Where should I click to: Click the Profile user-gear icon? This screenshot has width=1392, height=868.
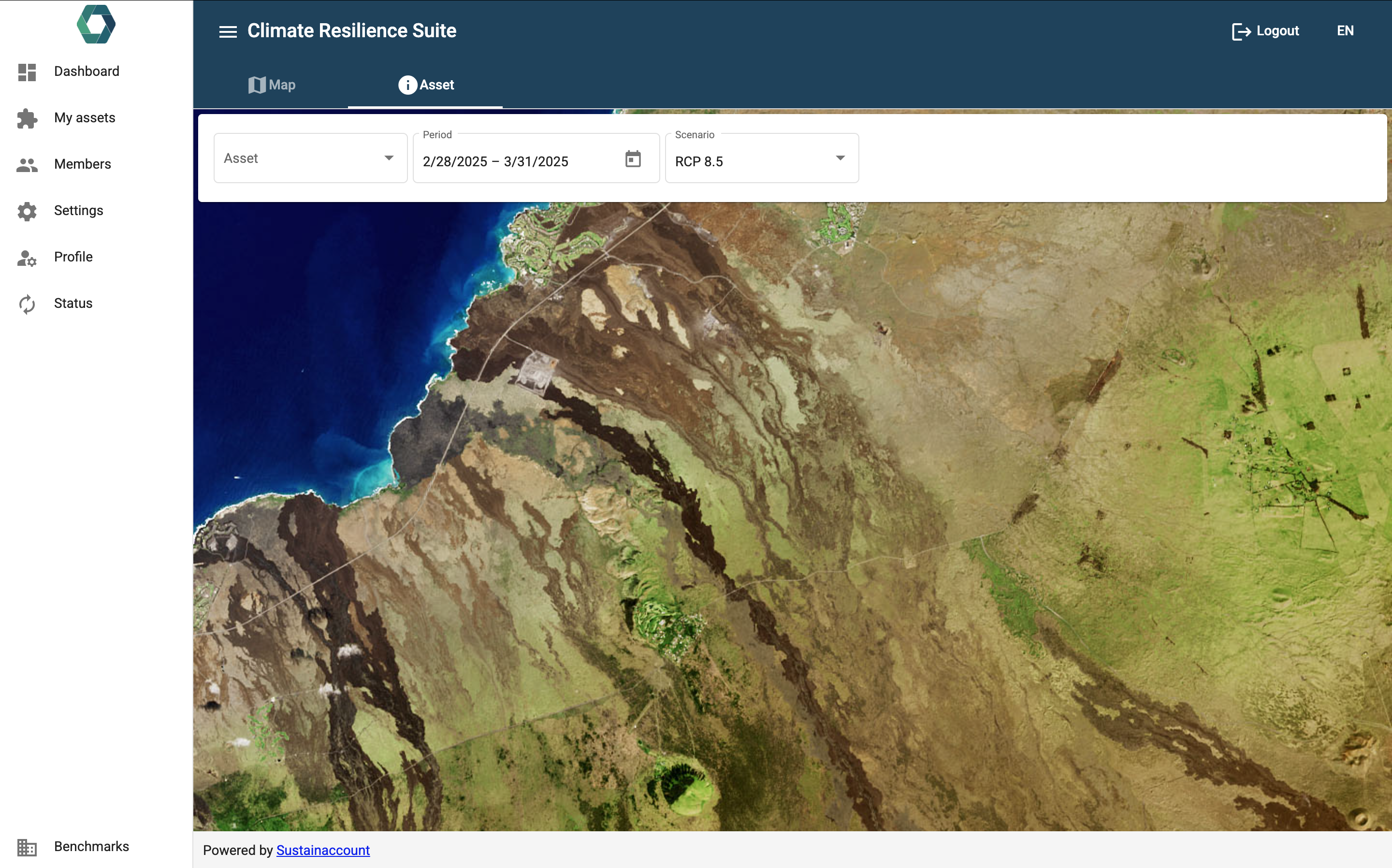click(27, 258)
